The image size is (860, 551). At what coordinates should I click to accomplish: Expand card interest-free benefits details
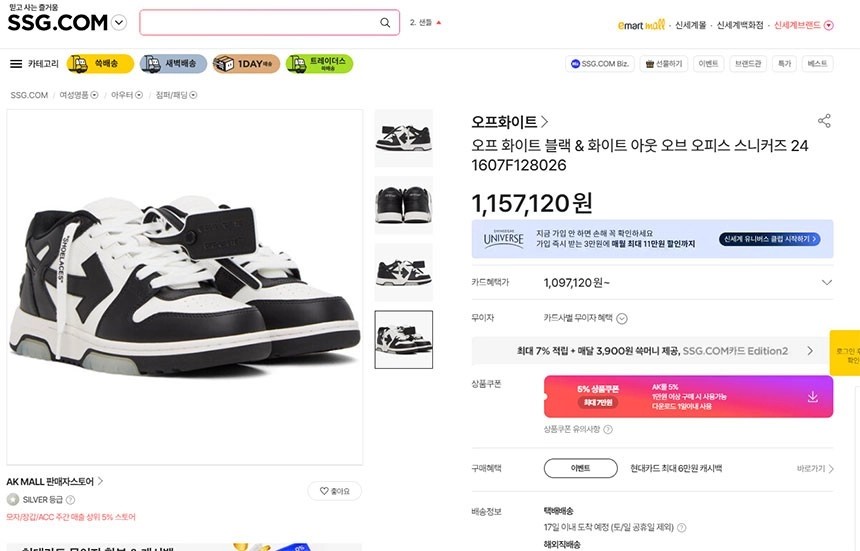[x=622, y=319]
